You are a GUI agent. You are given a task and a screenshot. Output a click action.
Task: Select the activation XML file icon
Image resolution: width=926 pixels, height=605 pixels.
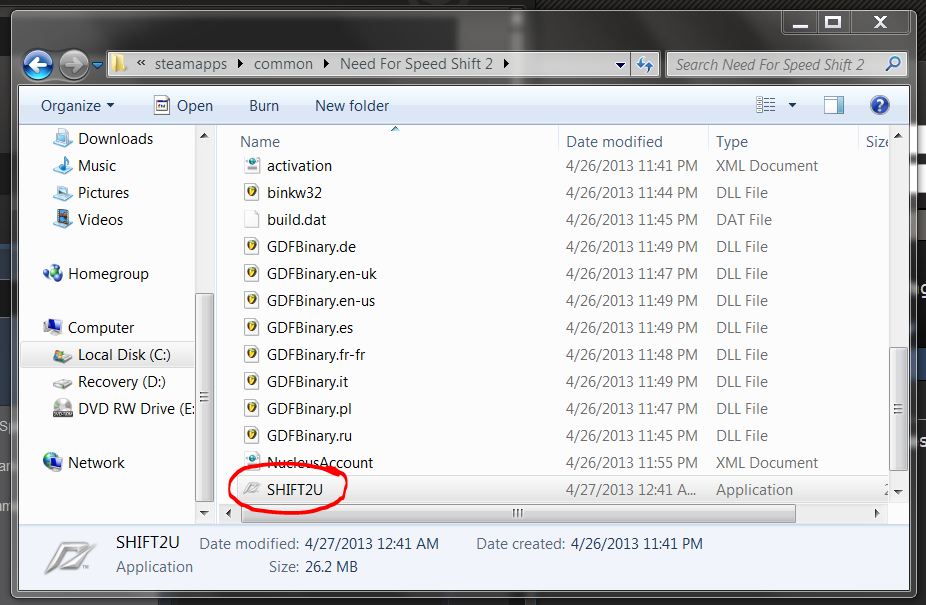point(252,165)
